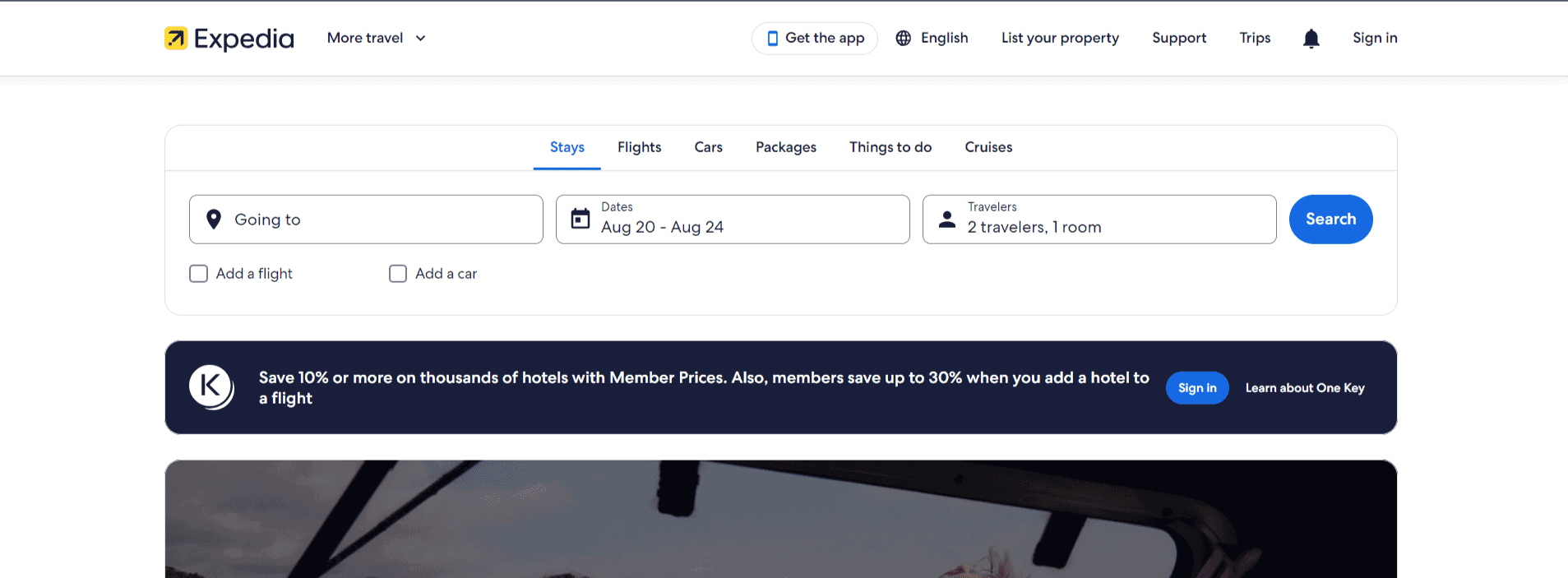Open the notifications bell icon
The image size is (1568, 578).
[1311, 38]
